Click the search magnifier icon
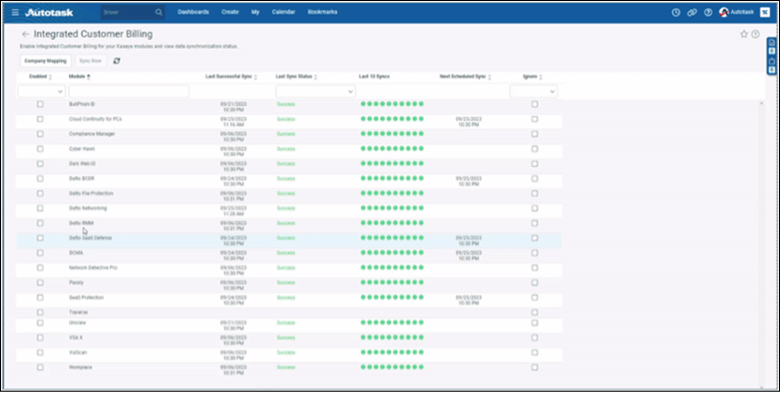This screenshot has width=780, height=393. (159, 12)
